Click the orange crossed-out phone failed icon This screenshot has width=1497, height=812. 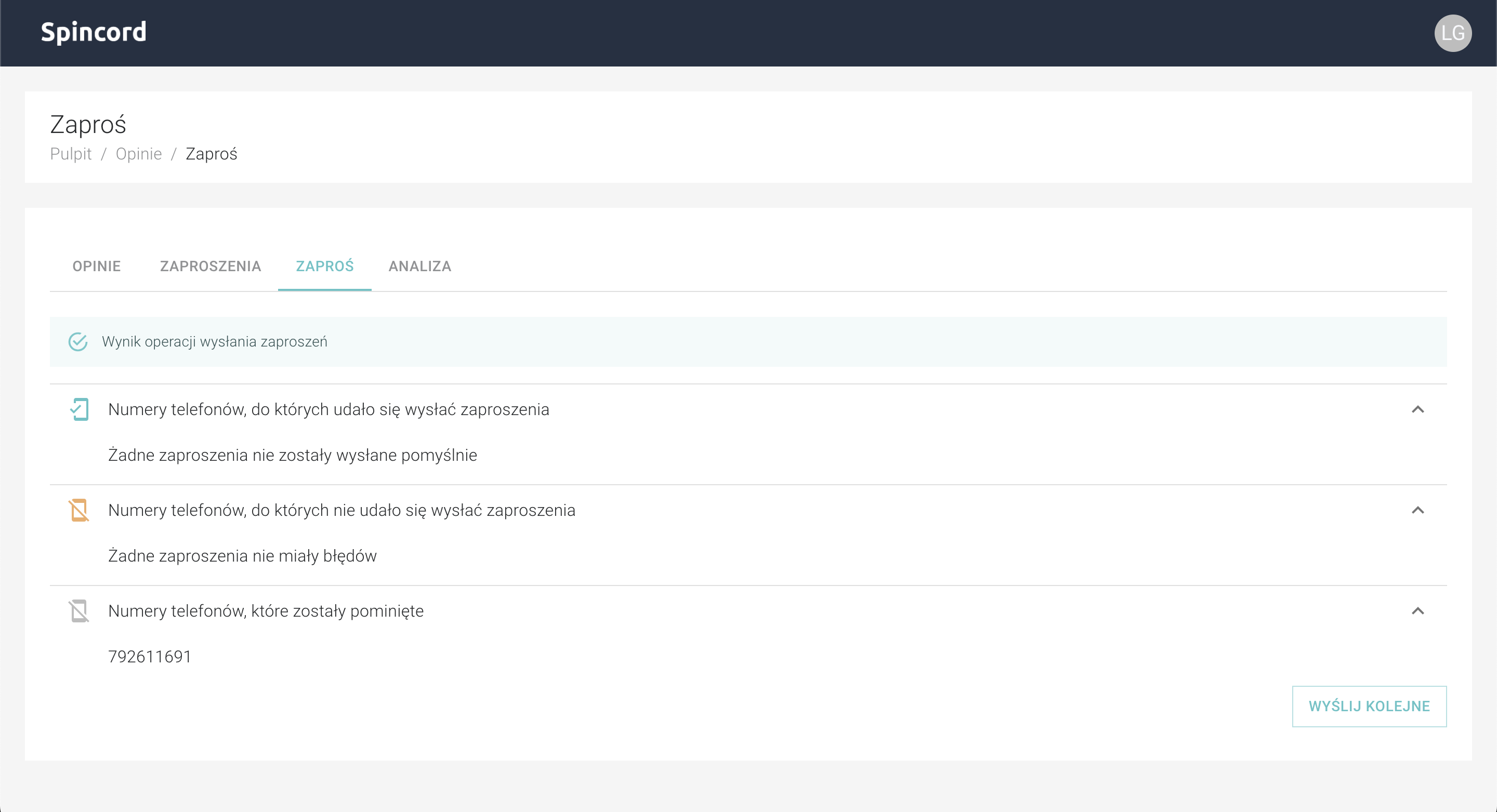(79, 510)
